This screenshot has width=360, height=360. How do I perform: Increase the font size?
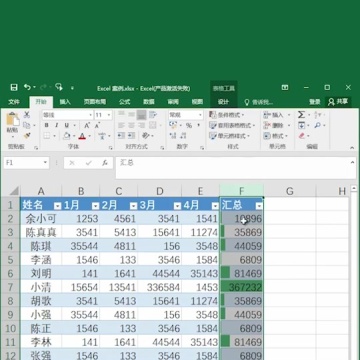(x=87, y=125)
